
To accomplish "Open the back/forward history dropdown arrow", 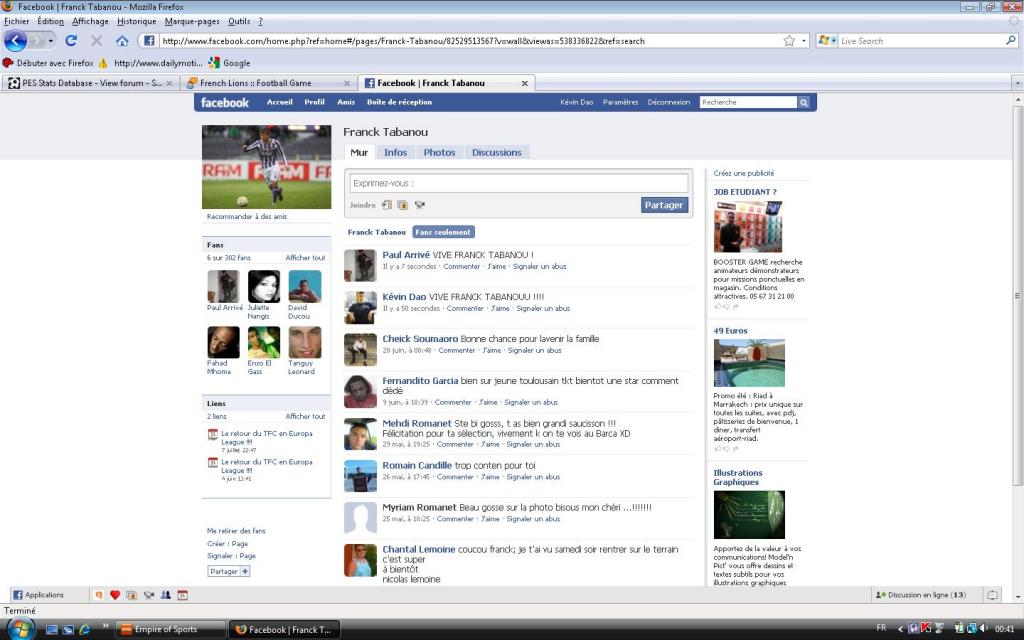I will (x=50, y=41).
